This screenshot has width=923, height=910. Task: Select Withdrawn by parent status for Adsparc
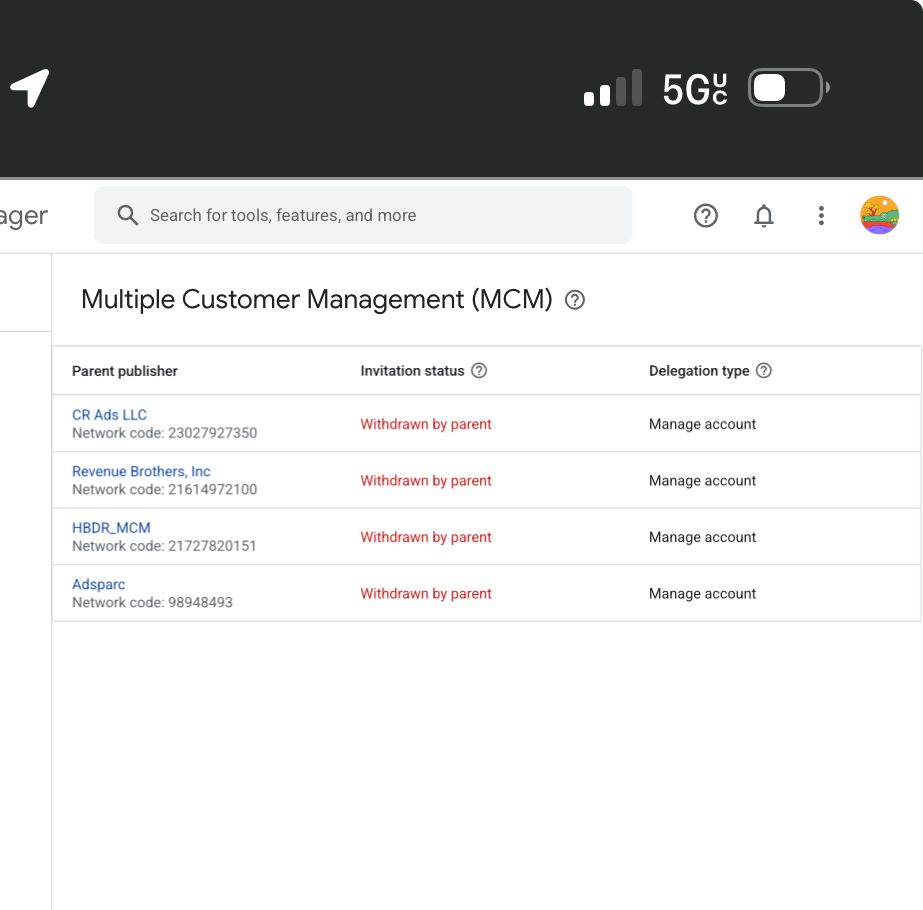click(x=426, y=594)
